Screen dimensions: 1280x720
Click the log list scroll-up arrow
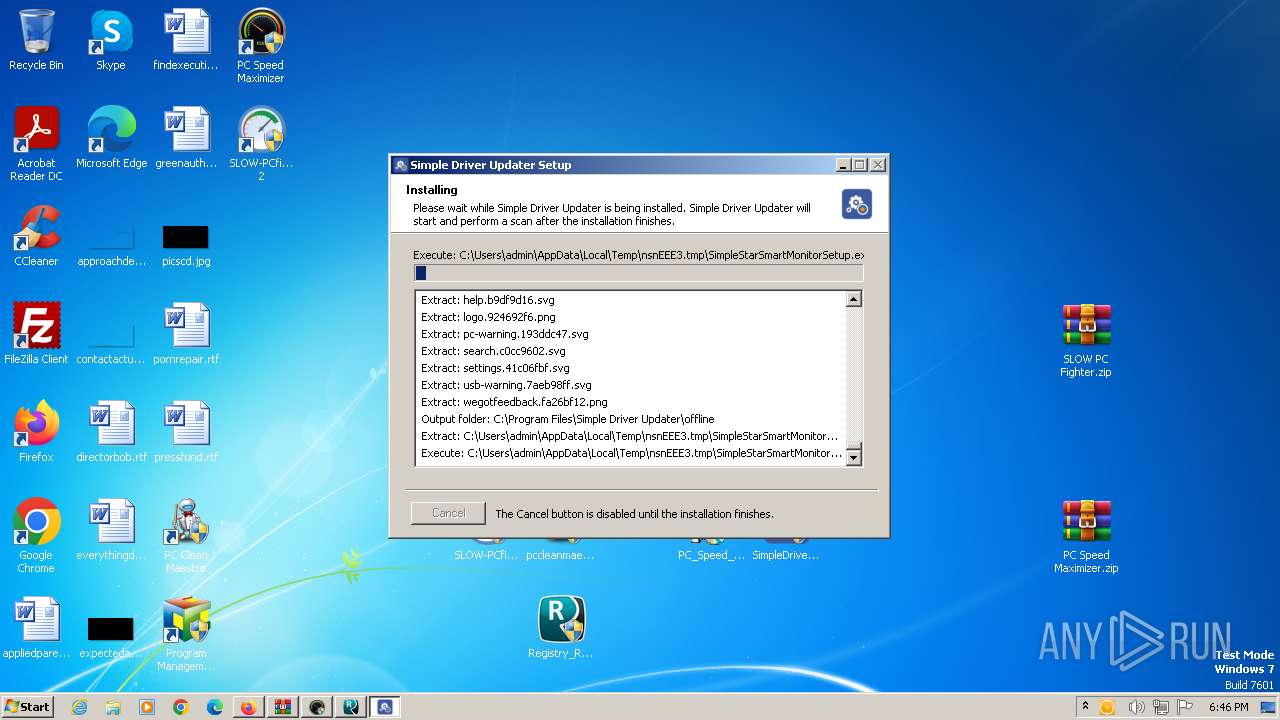(x=854, y=299)
